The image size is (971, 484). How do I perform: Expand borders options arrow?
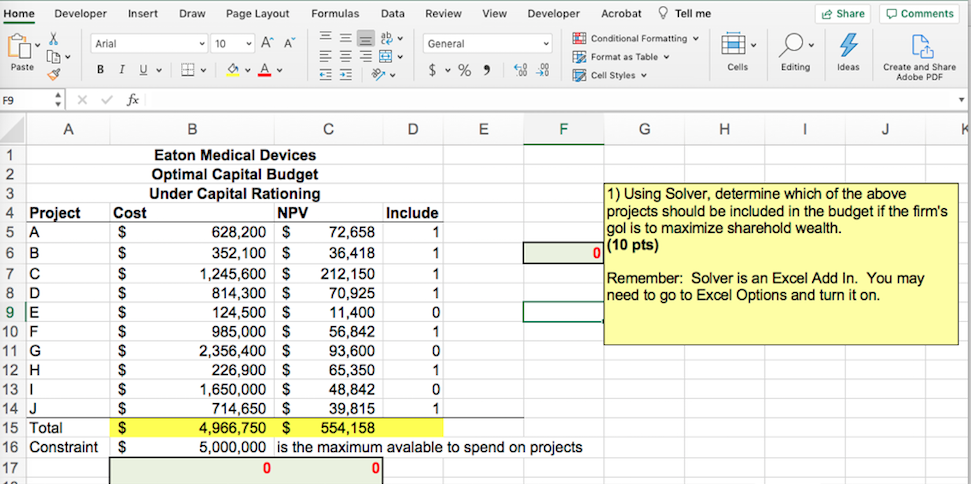[202, 71]
